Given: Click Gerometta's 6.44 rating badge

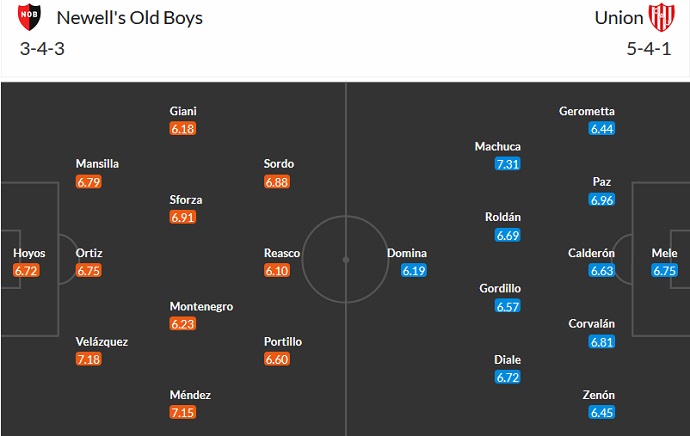Looking at the screenshot, I should point(601,129).
